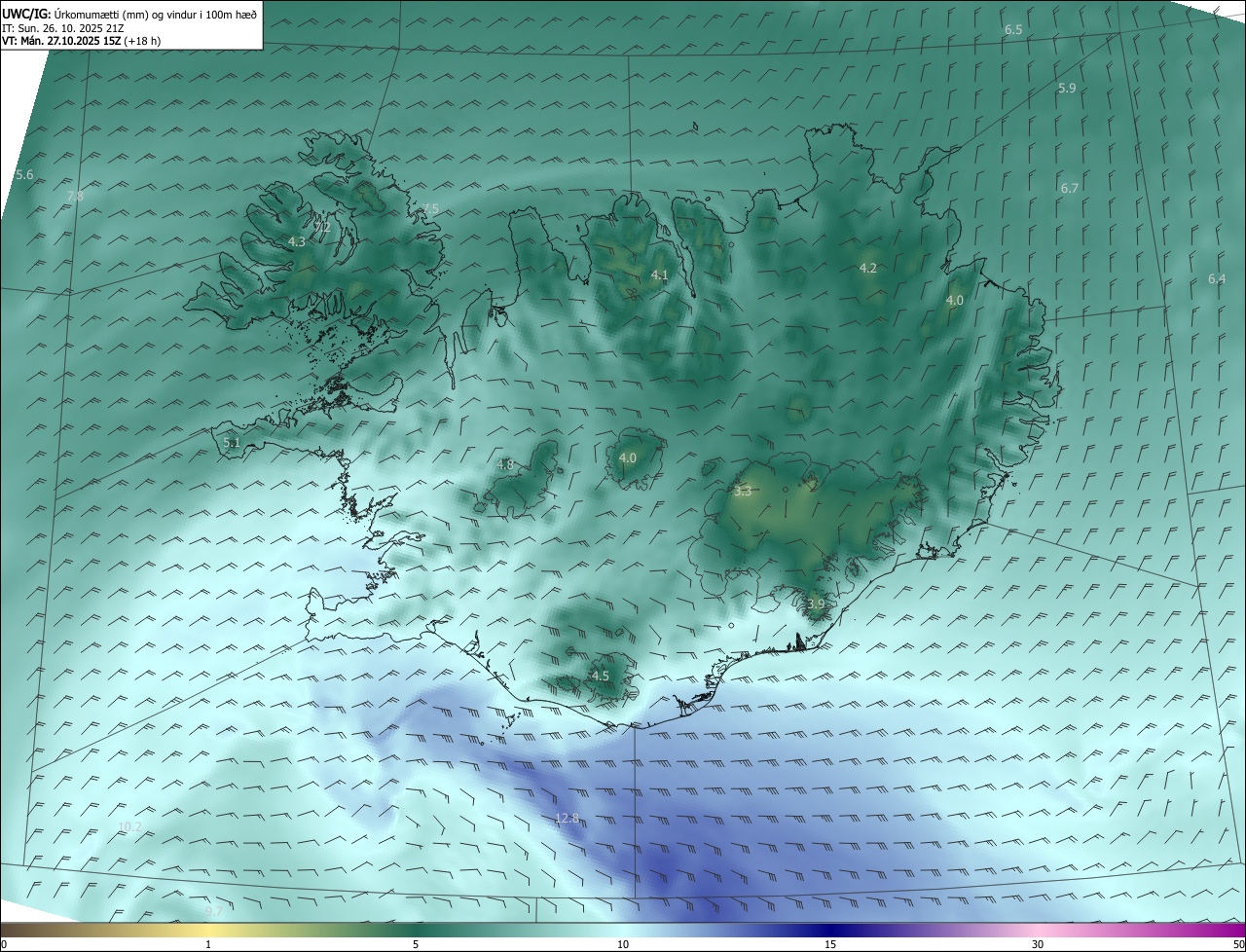Click the 3.9 map value
The width and height of the screenshot is (1246, 952).
816,604
